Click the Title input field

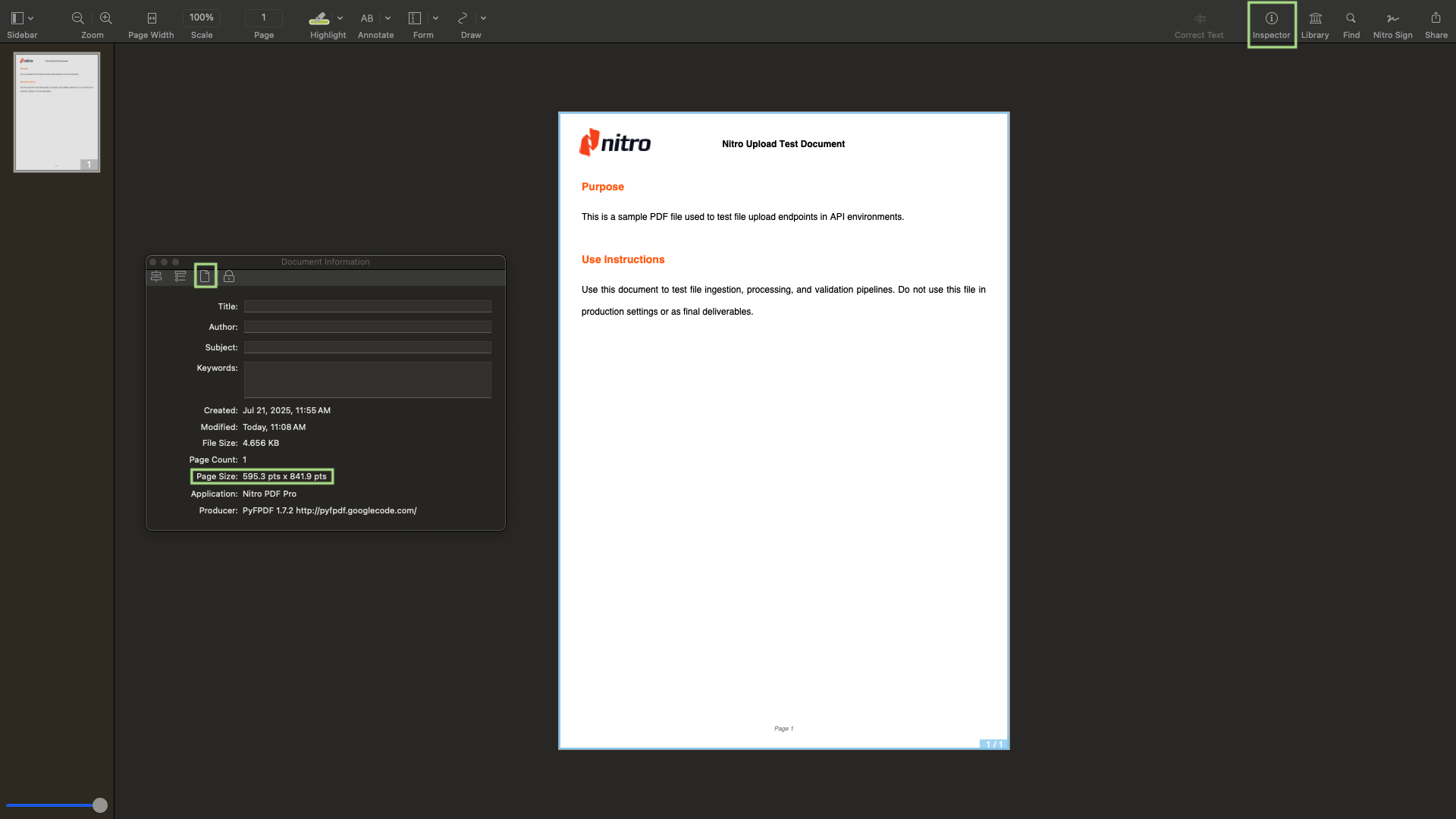click(x=367, y=306)
